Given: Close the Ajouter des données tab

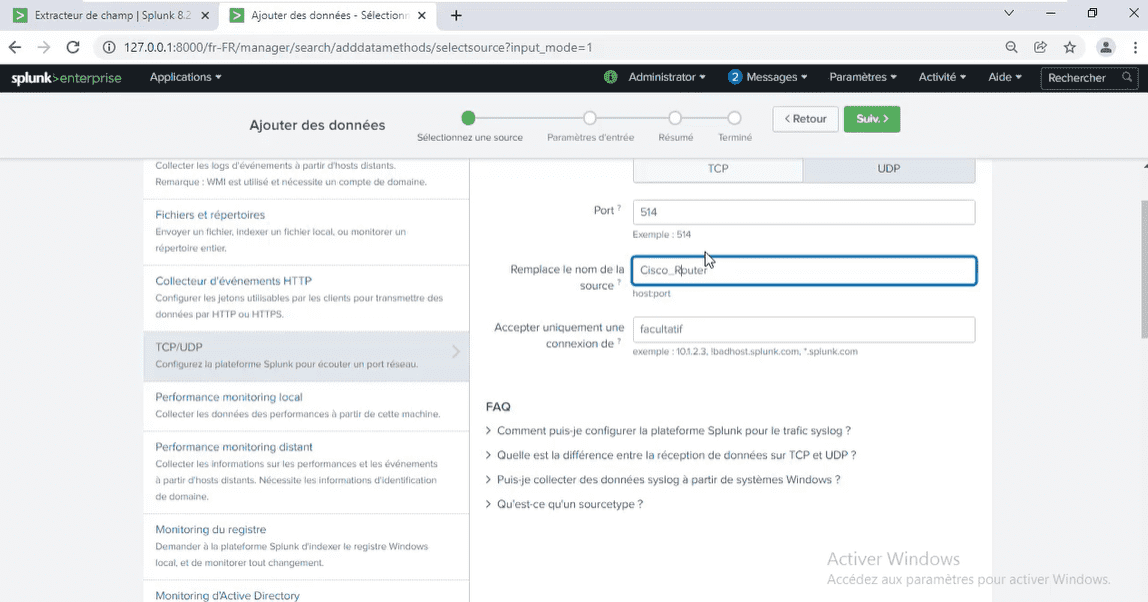Looking at the screenshot, I should pyautogui.click(x=422, y=15).
